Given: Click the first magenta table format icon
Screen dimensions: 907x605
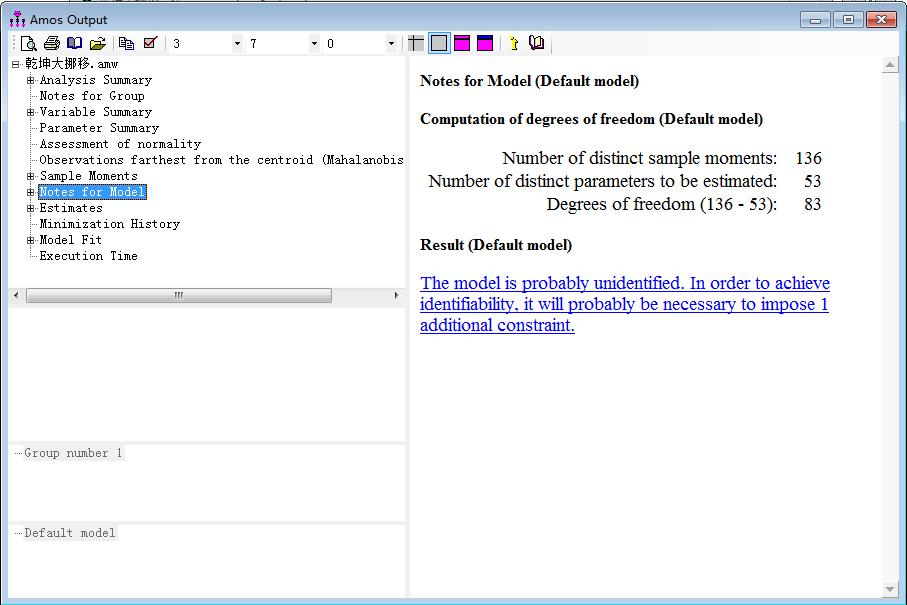Looking at the screenshot, I should (x=462, y=43).
